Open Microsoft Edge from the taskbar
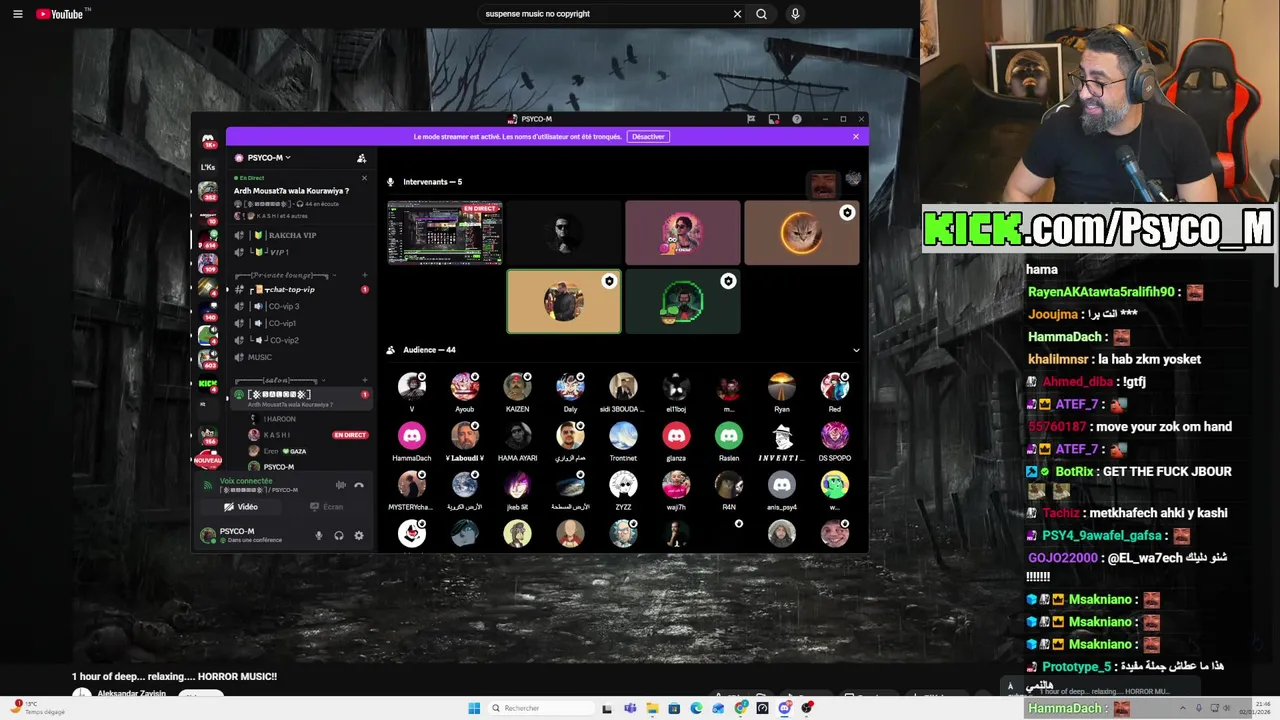The height and width of the screenshot is (720, 1280). point(696,708)
